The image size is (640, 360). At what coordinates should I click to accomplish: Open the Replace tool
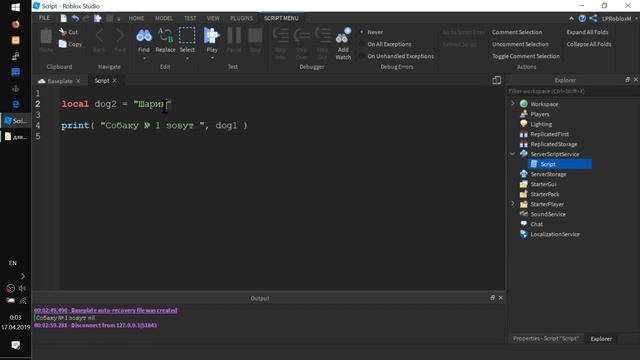165,40
